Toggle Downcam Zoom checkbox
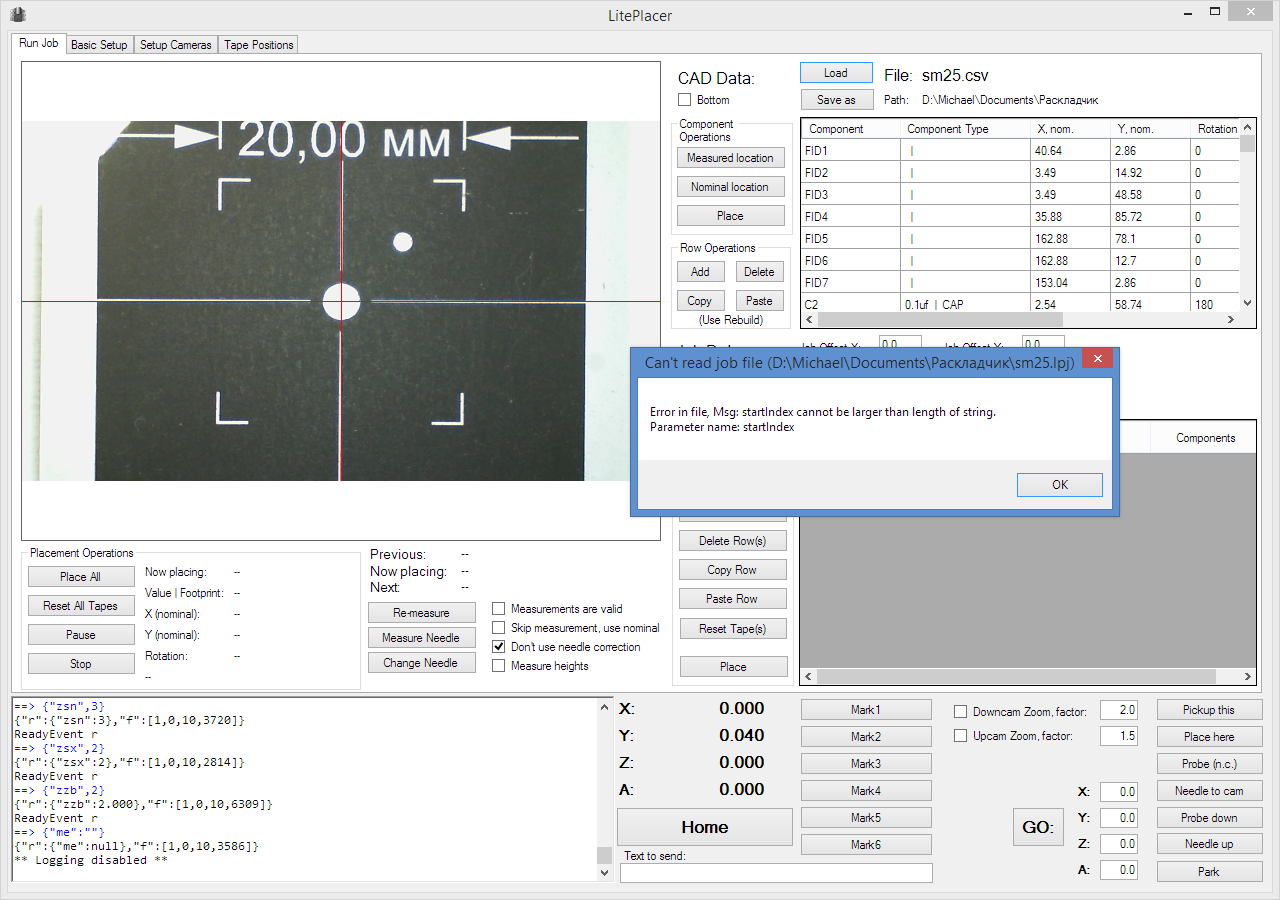The width and height of the screenshot is (1280, 900). pyautogui.click(x=961, y=712)
